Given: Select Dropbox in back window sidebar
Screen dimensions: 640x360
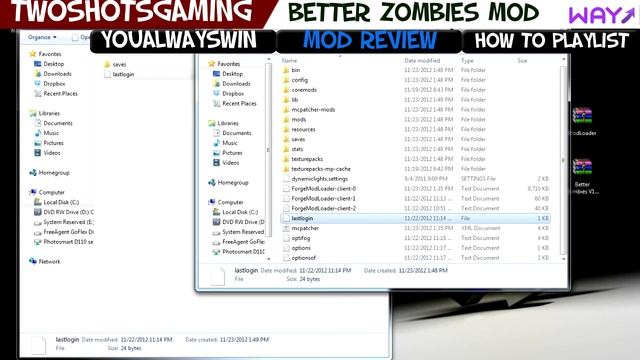Looking at the screenshot, I should pos(54,84).
